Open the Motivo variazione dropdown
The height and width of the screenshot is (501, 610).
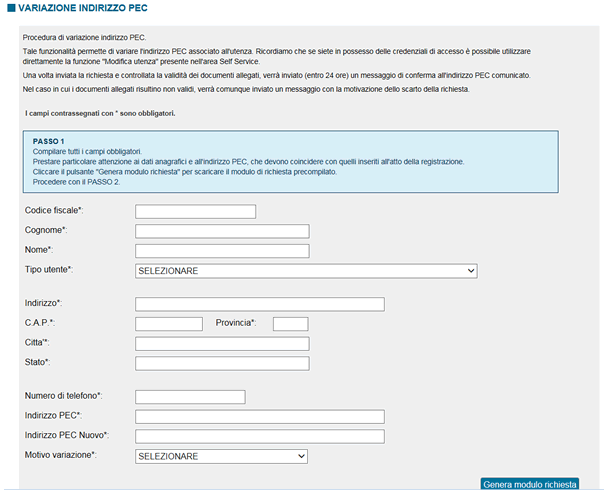(221, 456)
